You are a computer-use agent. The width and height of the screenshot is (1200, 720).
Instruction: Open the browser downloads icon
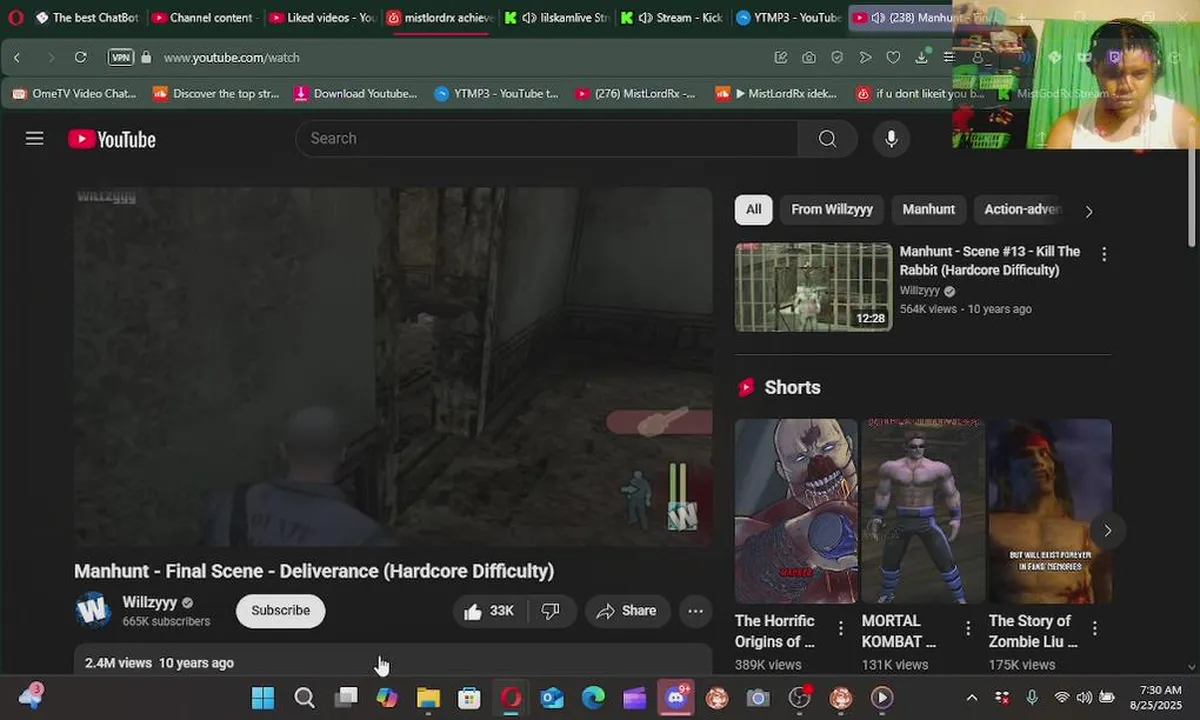[921, 58]
